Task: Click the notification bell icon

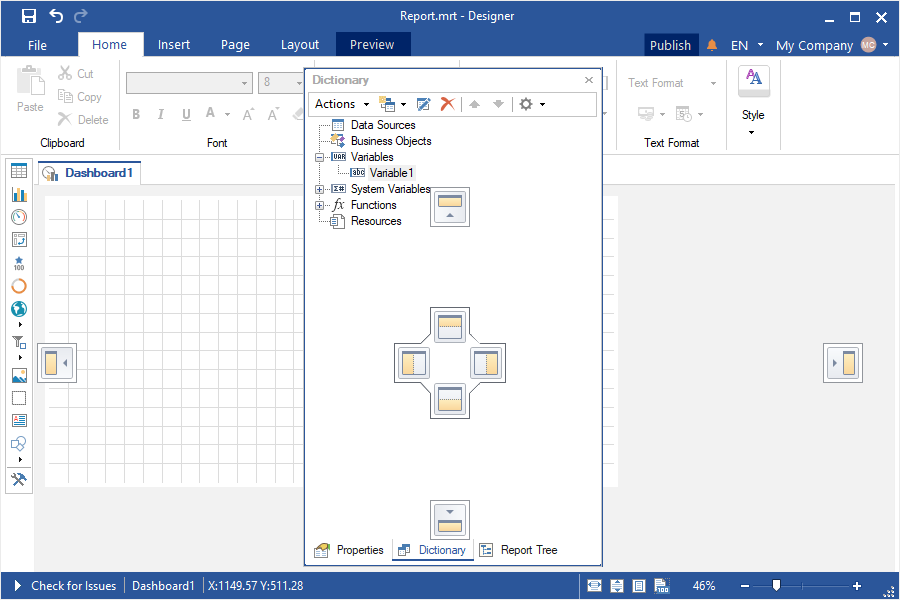Action: coord(712,45)
